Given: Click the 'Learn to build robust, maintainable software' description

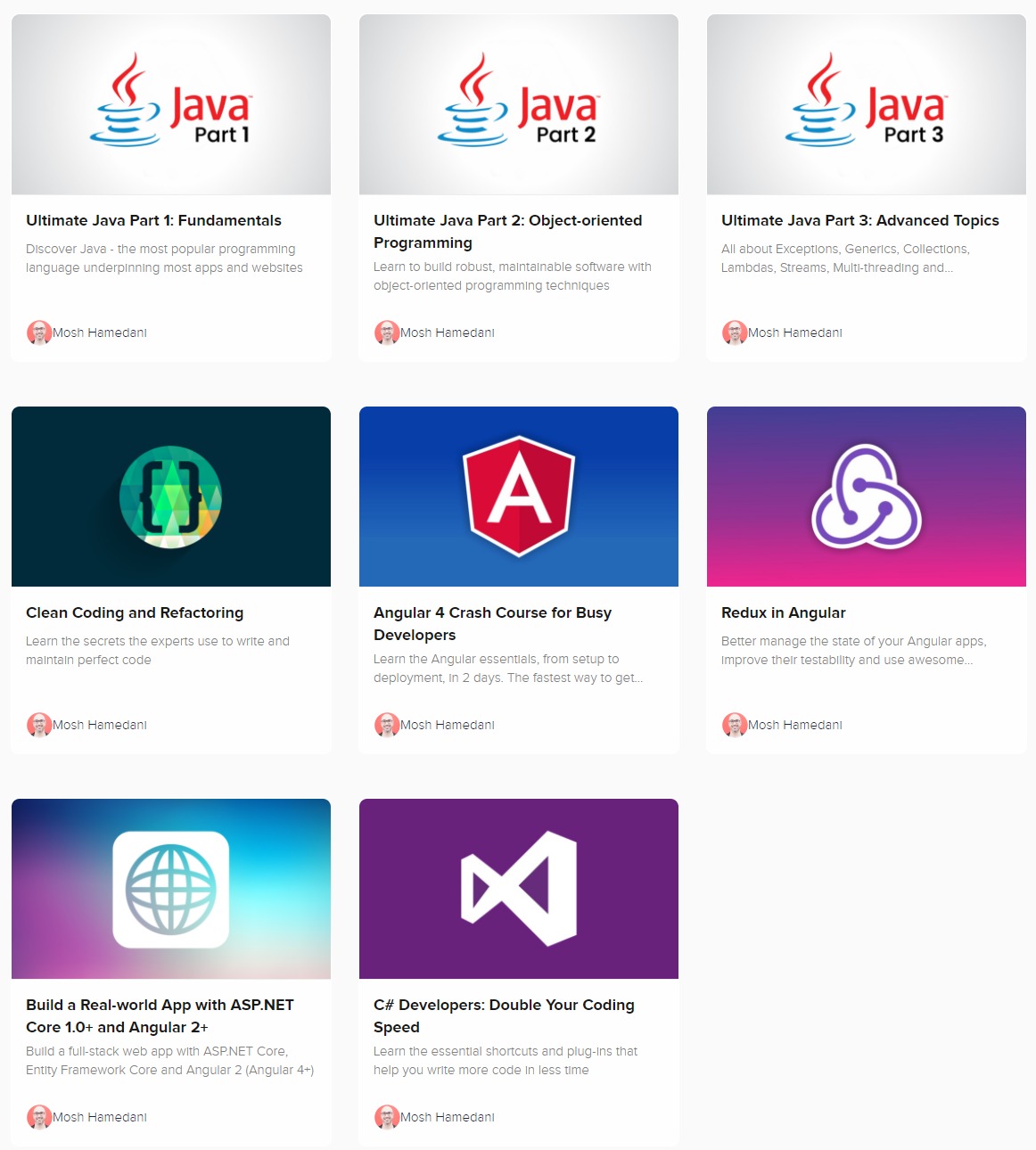Looking at the screenshot, I should tap(513, 276).
